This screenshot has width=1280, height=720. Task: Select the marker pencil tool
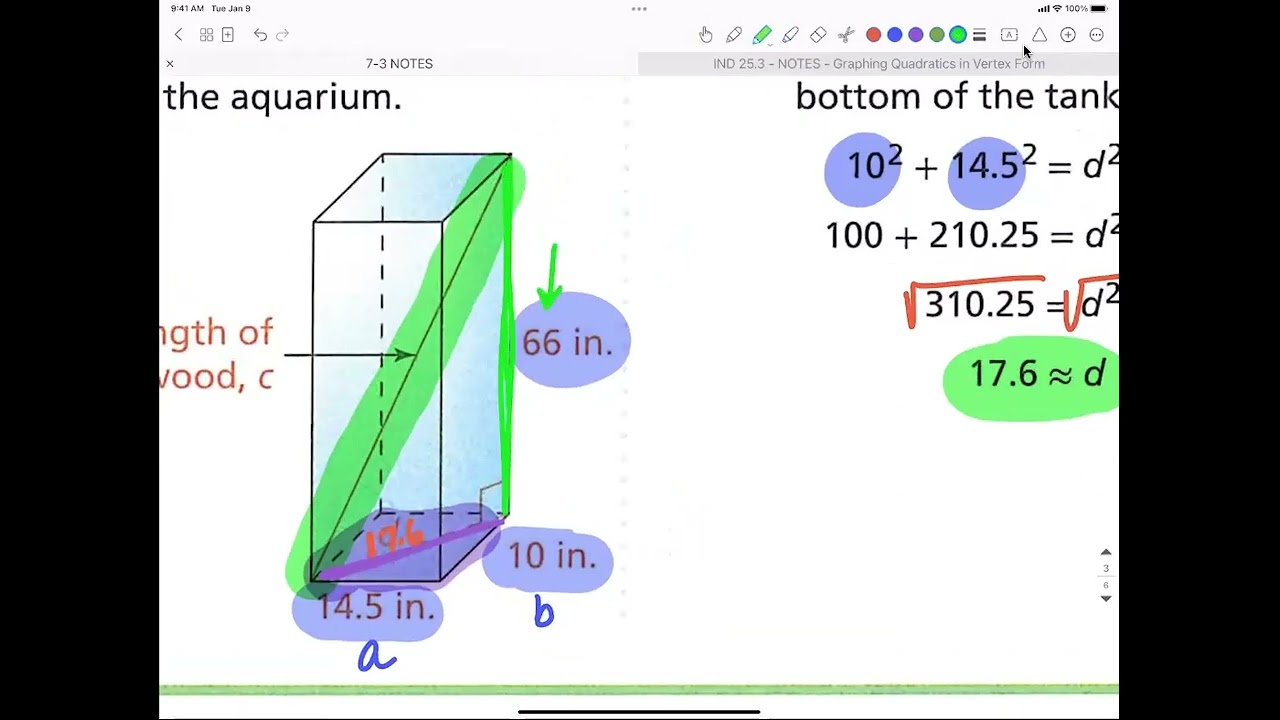[x=790, y=35]
